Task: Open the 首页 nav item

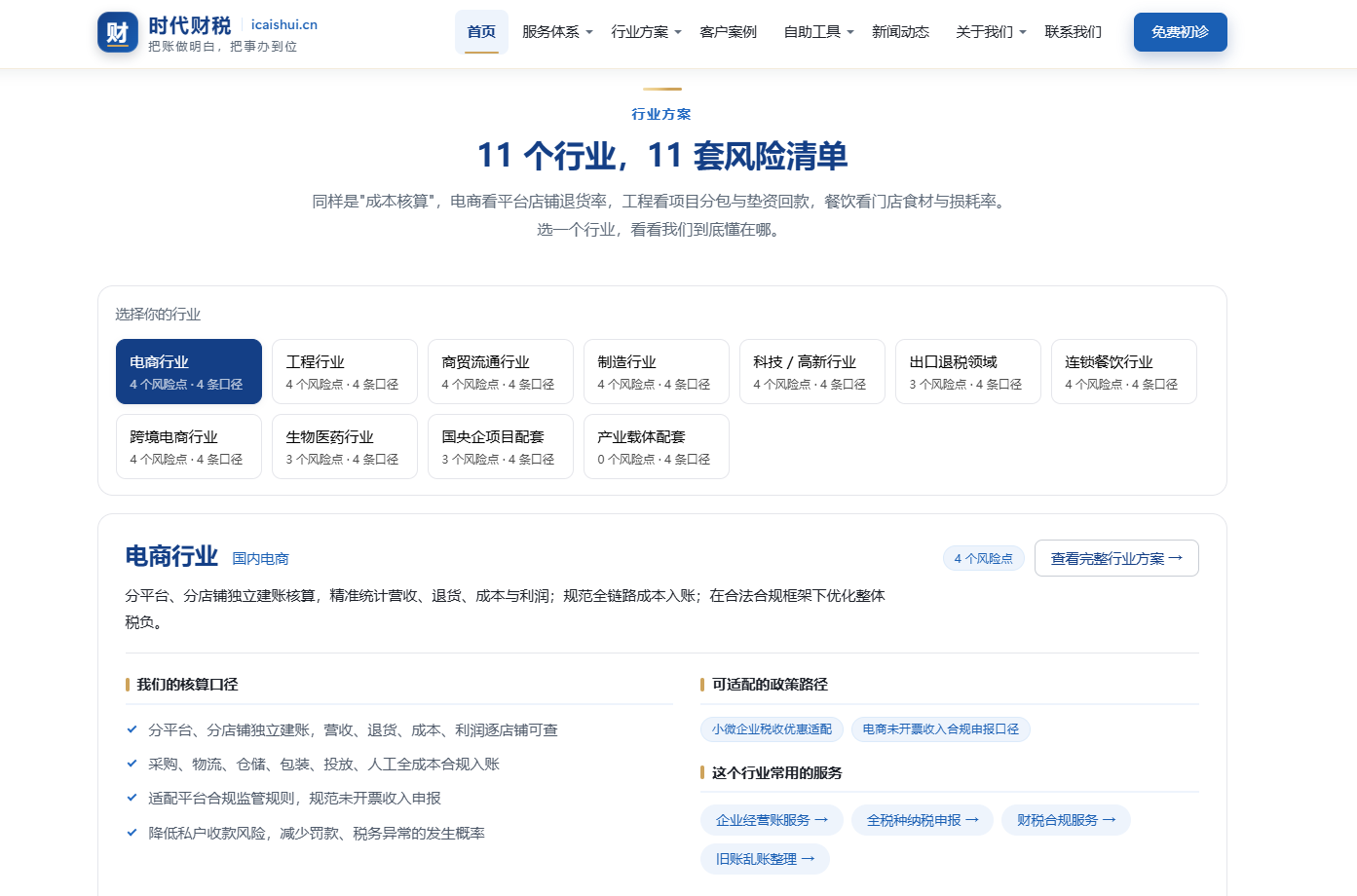Action: point(481,32)
